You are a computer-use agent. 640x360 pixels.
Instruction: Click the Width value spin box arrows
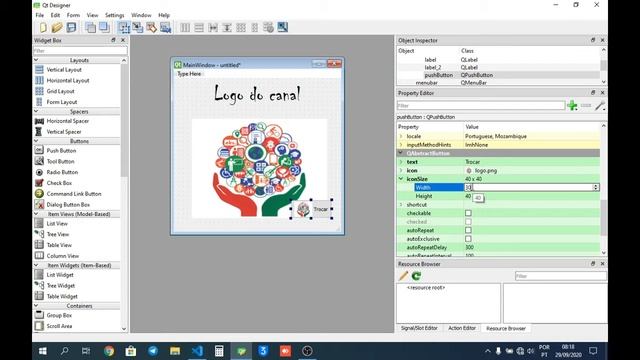596,187
